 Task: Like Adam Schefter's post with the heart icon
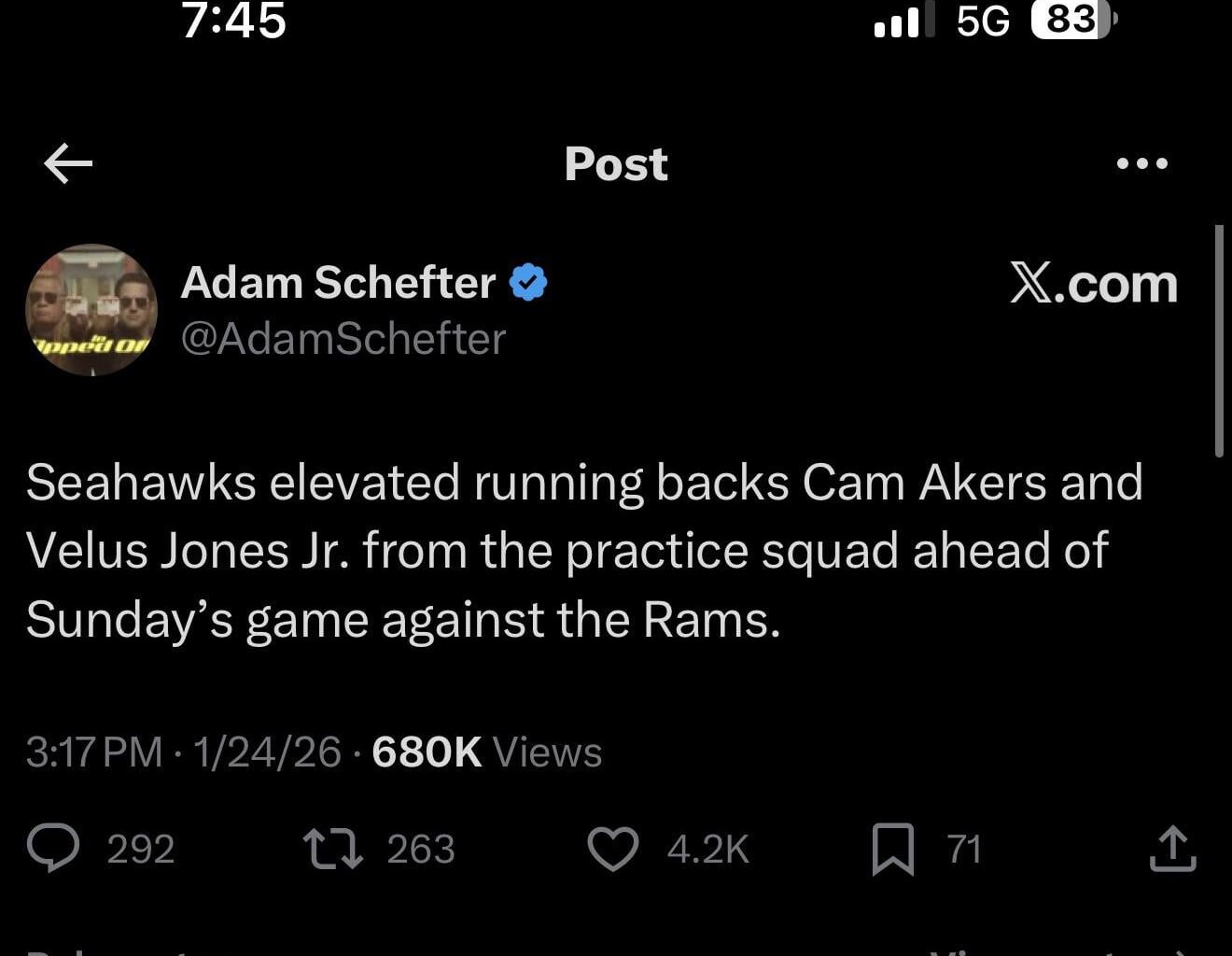613,850
